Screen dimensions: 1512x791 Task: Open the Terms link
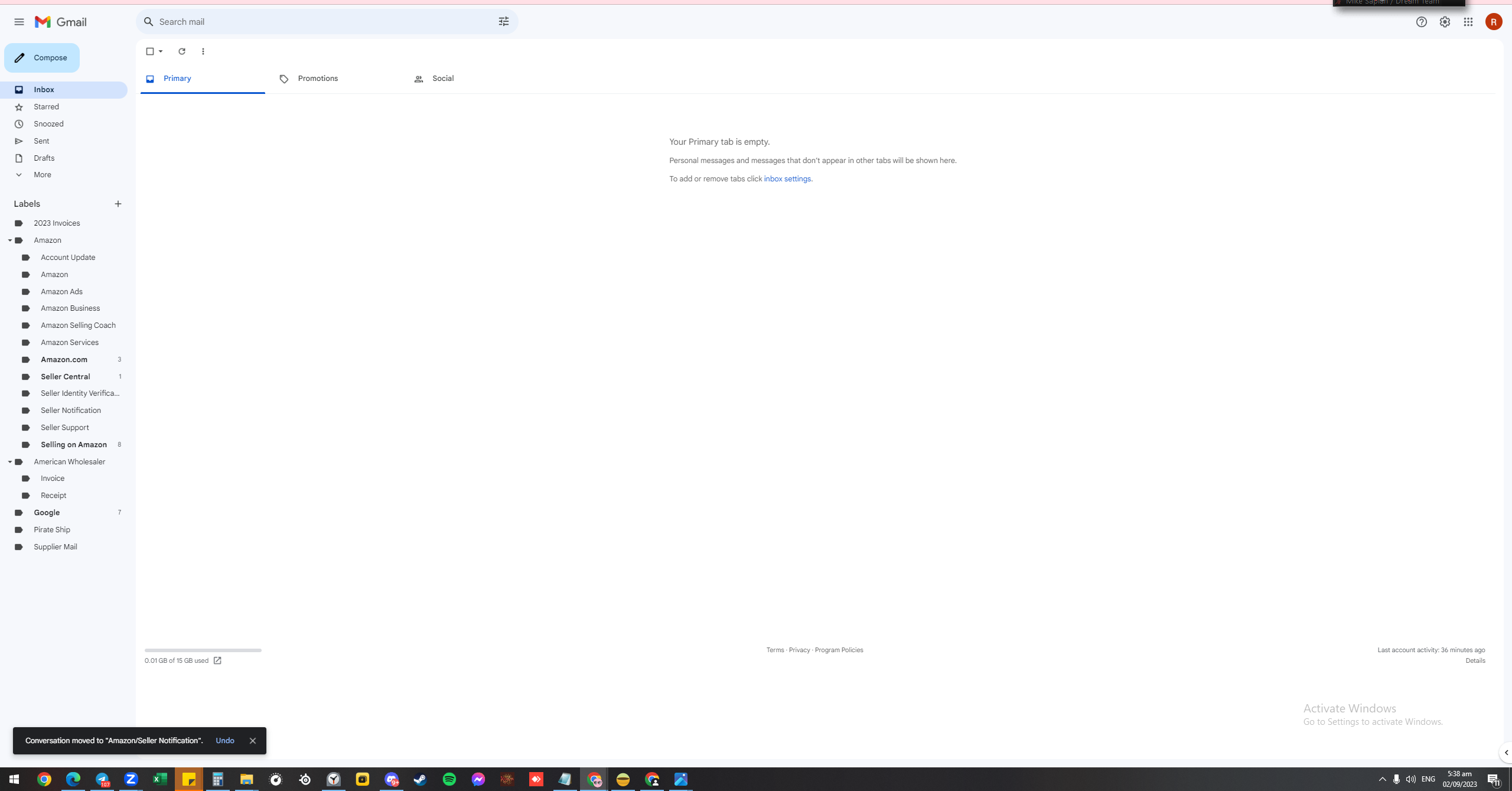tap(775, 650)
